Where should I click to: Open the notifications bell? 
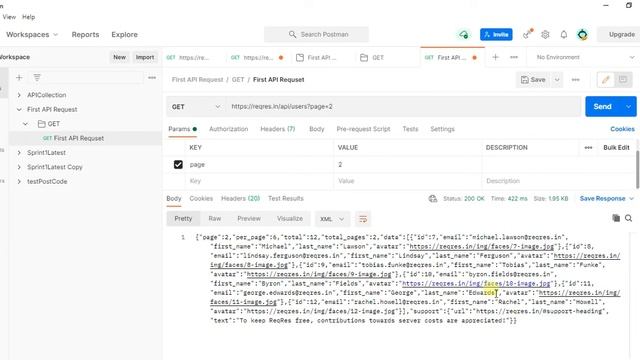tap(564, 35)
